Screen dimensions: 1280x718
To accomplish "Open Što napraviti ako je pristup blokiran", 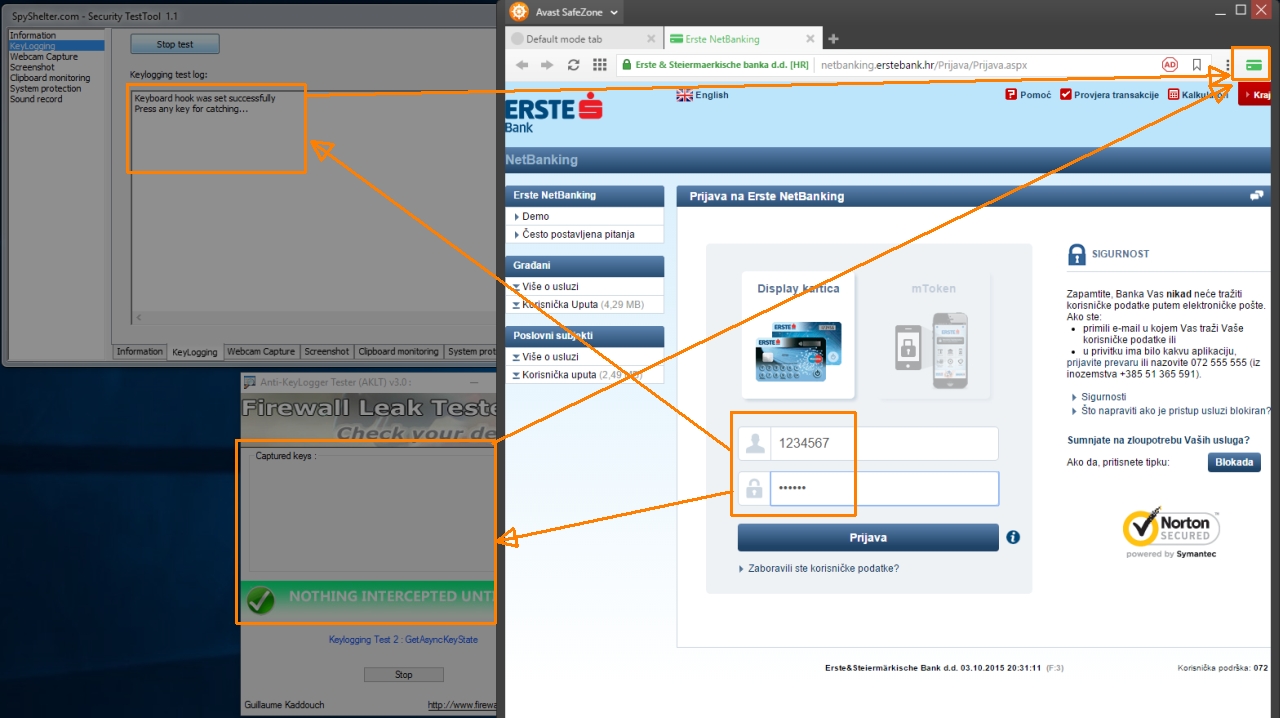I will (1175, 411).
